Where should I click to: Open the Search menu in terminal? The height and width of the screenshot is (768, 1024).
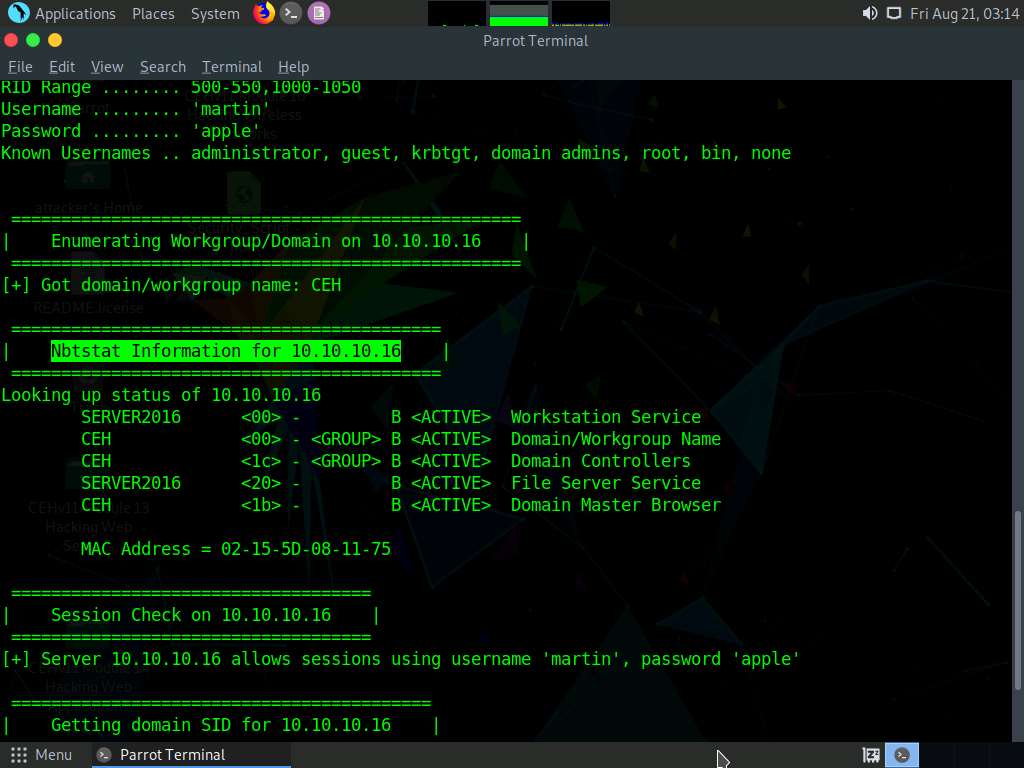(163, 67)
